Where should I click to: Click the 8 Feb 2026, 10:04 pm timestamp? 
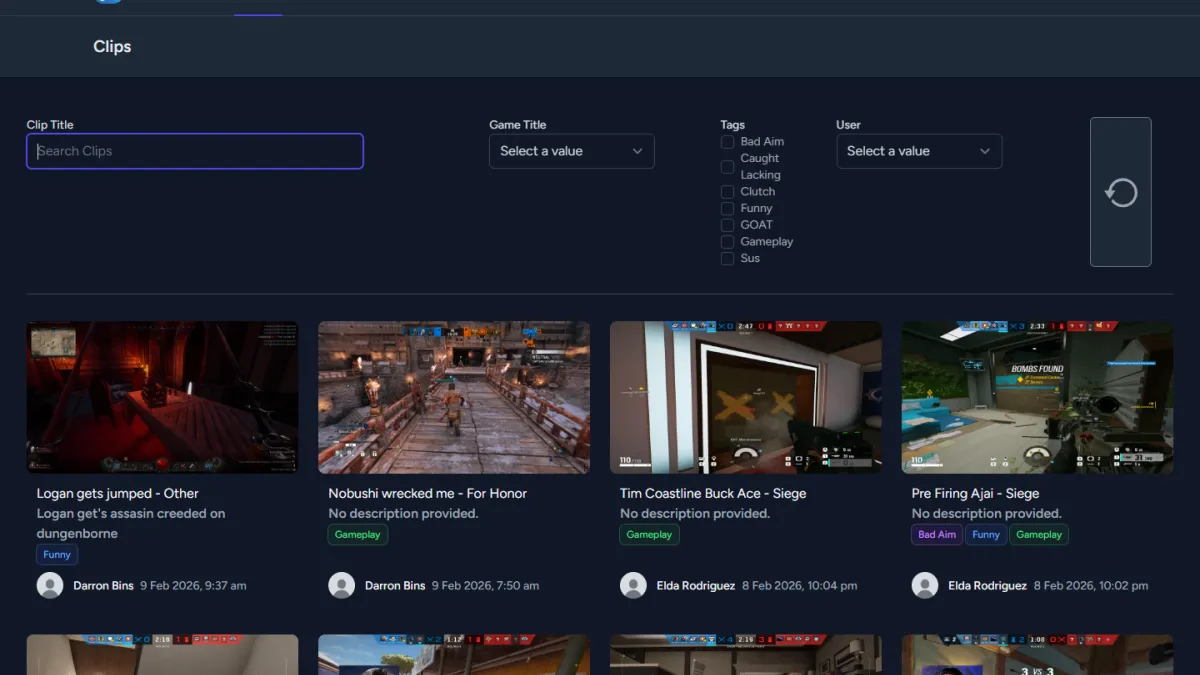pyautogui.click(x=799, y=586)
